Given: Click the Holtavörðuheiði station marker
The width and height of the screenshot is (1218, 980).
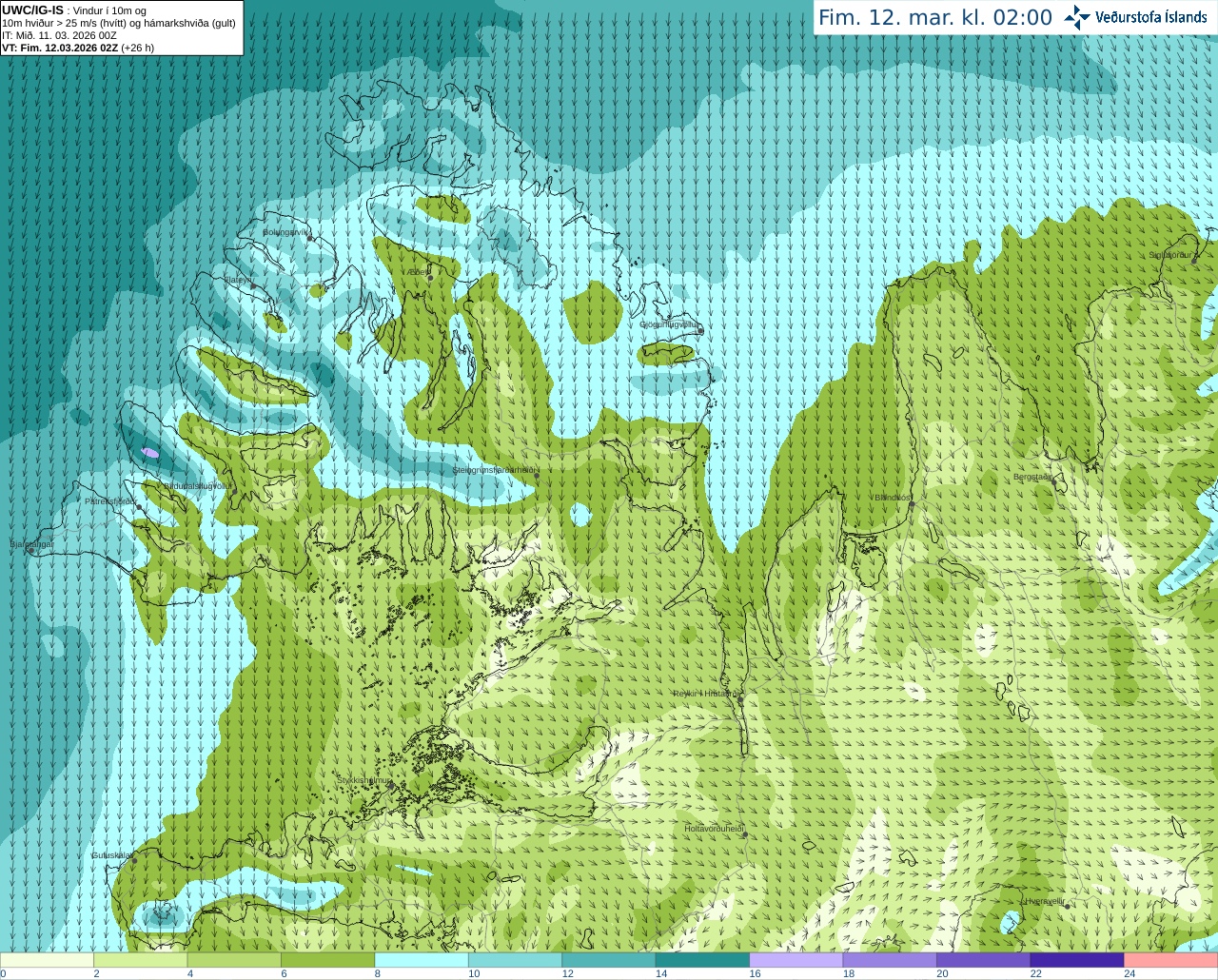Looking at the screenshot, I should click(745, 834).
